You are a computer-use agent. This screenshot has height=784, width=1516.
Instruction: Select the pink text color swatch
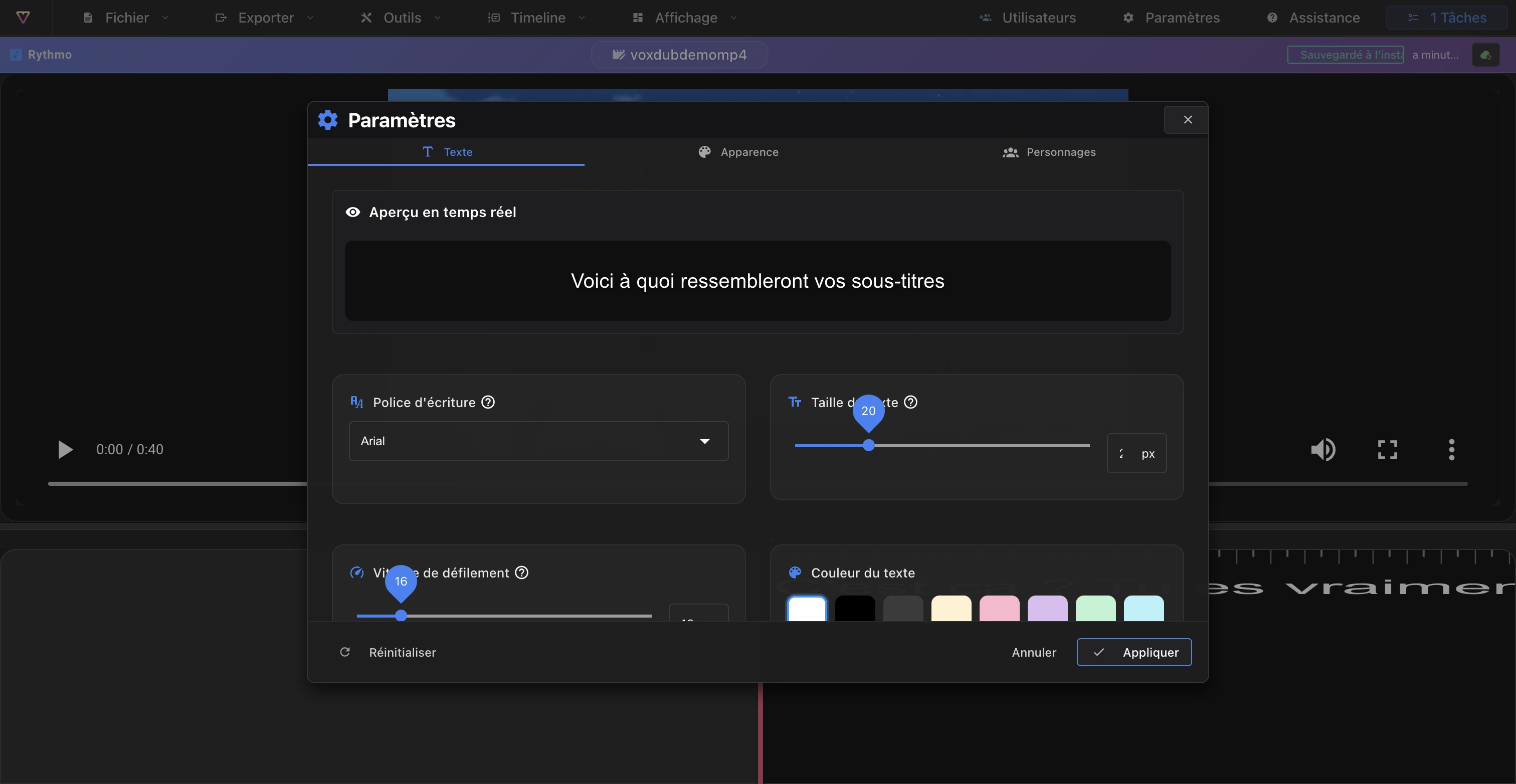coord(999,609)
